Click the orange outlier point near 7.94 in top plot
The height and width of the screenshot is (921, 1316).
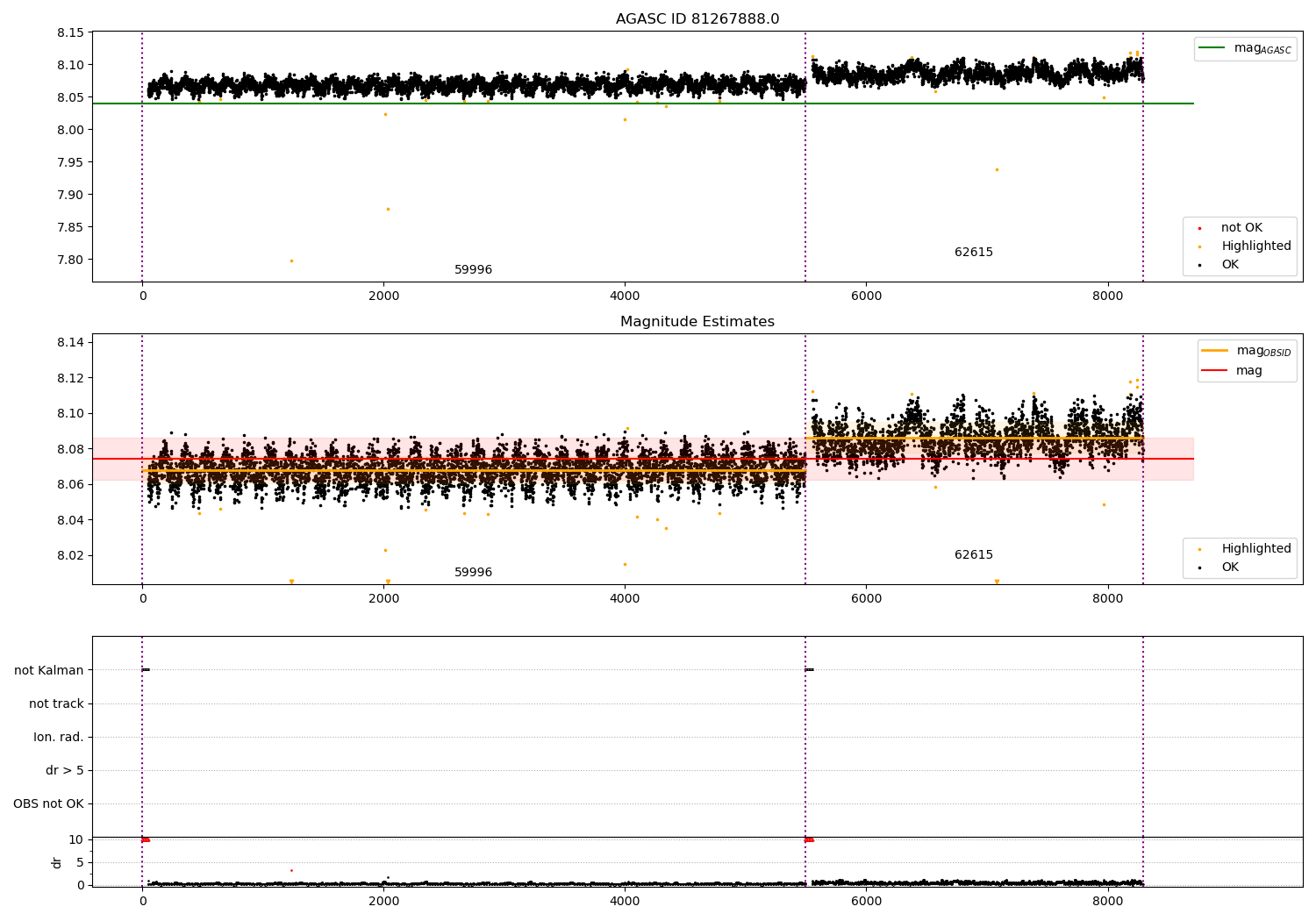tap(997, 169)
